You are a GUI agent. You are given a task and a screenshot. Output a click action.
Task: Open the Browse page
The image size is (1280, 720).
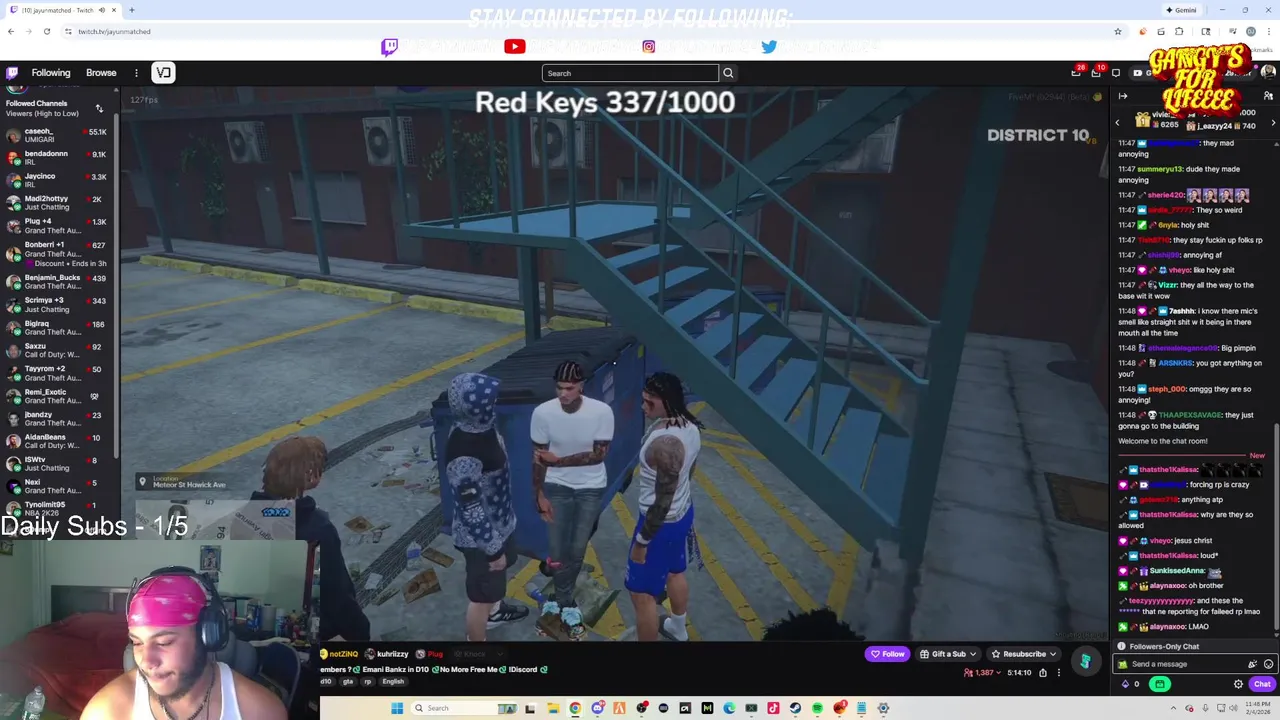point(101,73)
